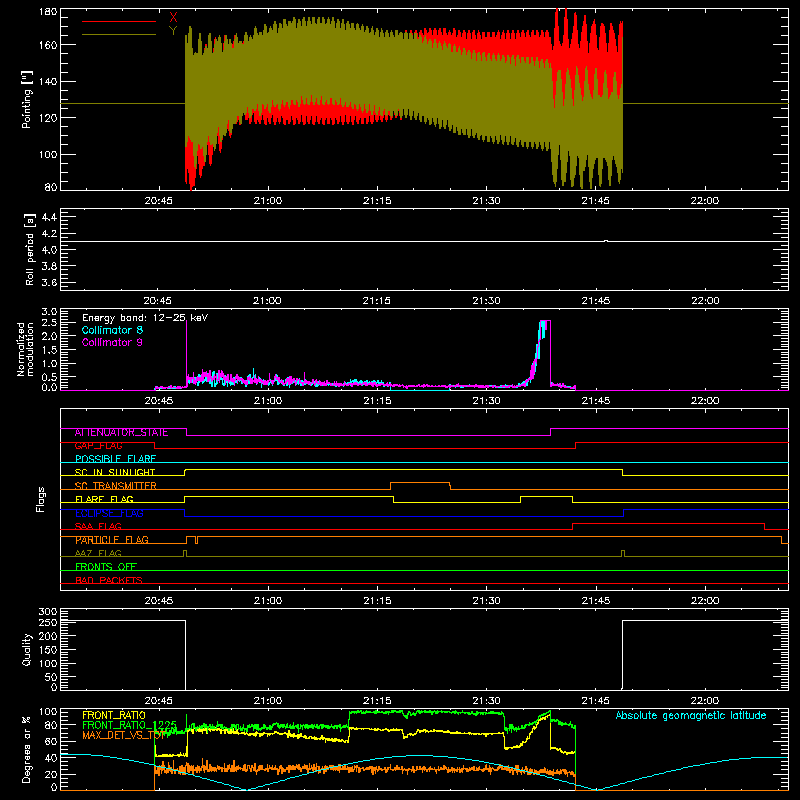Select the ECLIPSE_FLAG label
This screenshot has height=800, width=800.
(109, 513)
